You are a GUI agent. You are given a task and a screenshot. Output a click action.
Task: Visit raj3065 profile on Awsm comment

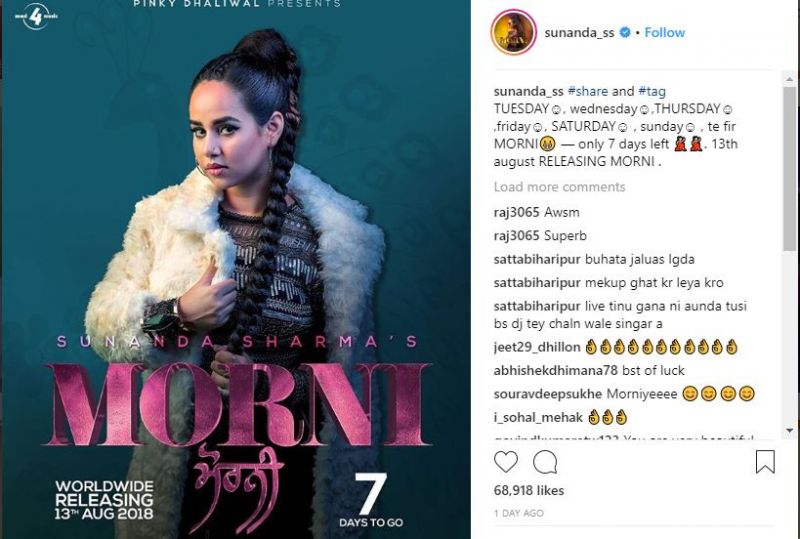(x=516, y=212)
